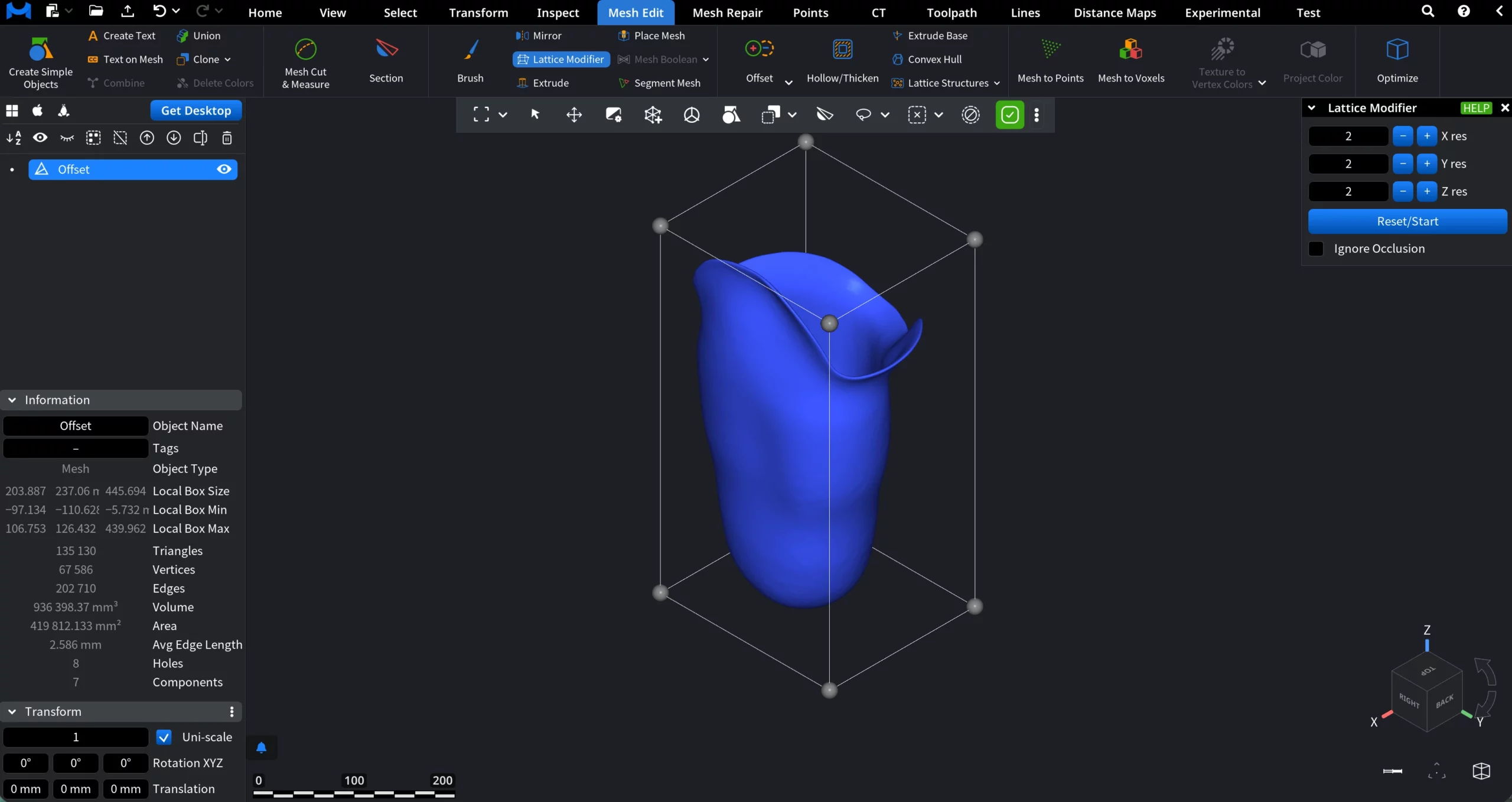Open the Mesh Cut & Measure tool

pyautogui.click(x=305, y=61)
